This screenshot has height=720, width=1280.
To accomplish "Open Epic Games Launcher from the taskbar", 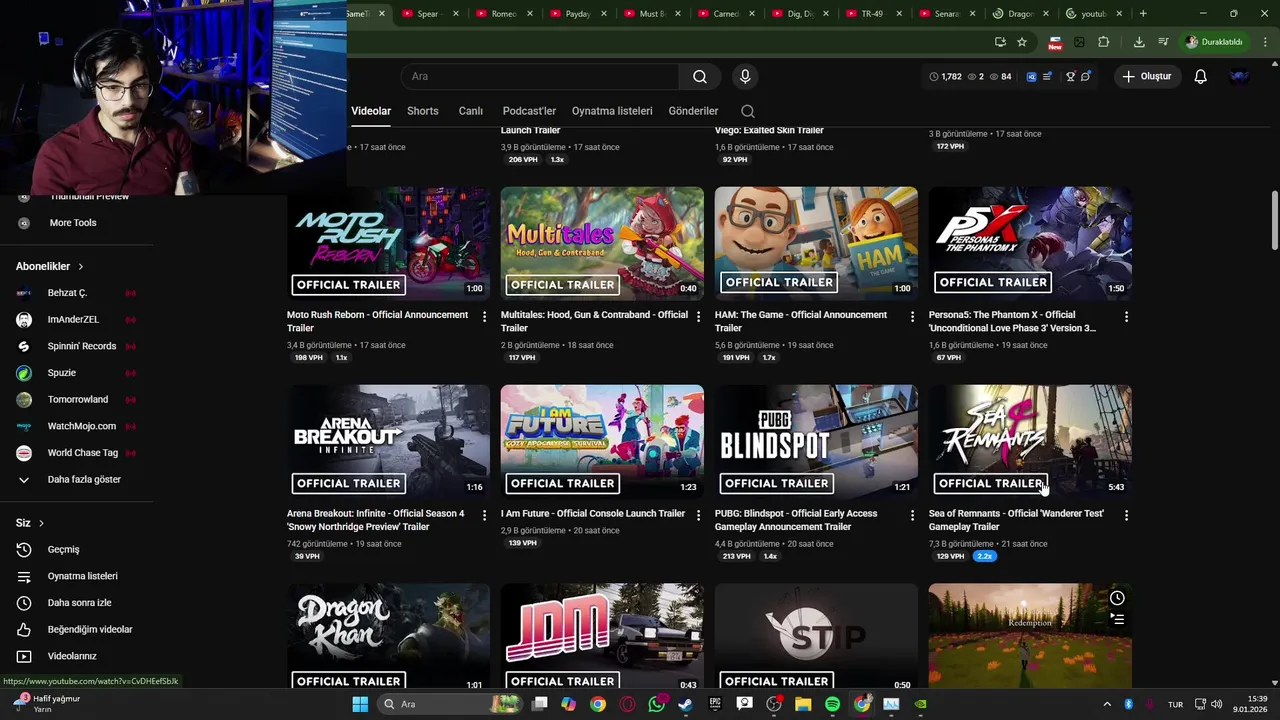I will (715, 704).
